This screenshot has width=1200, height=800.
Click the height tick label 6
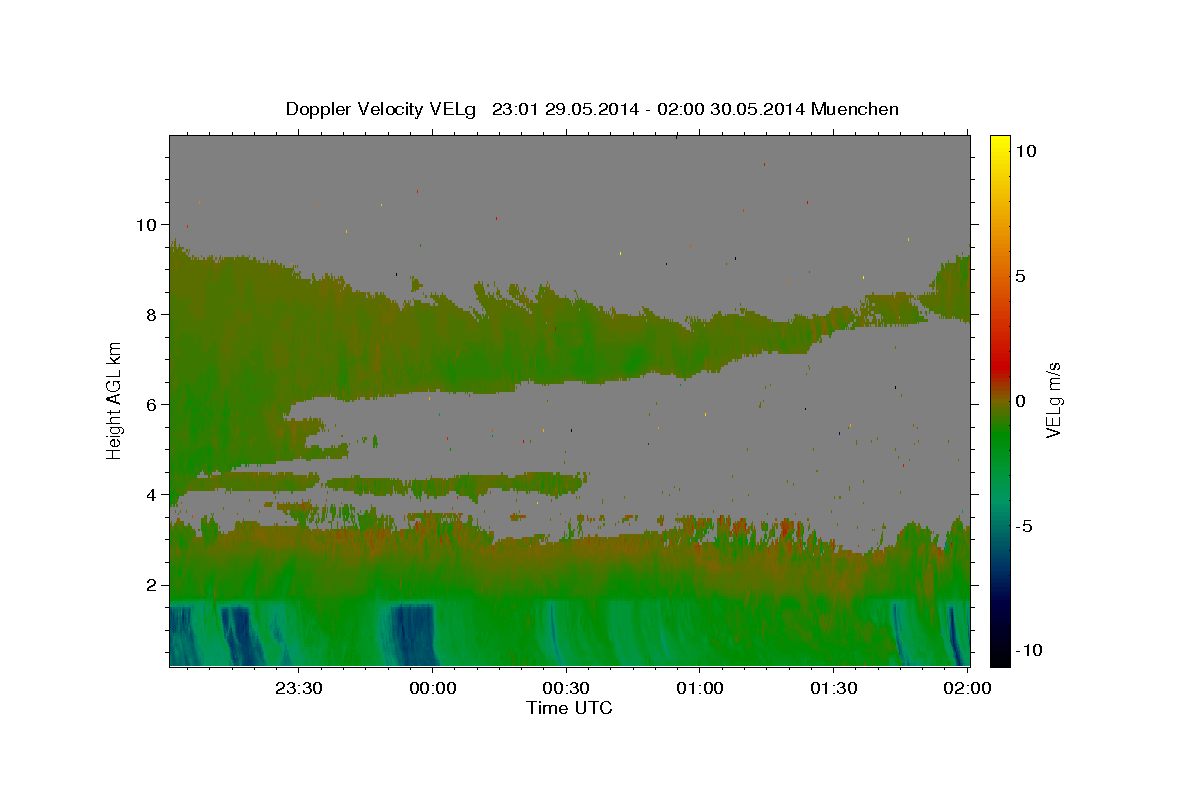(154, 405)
